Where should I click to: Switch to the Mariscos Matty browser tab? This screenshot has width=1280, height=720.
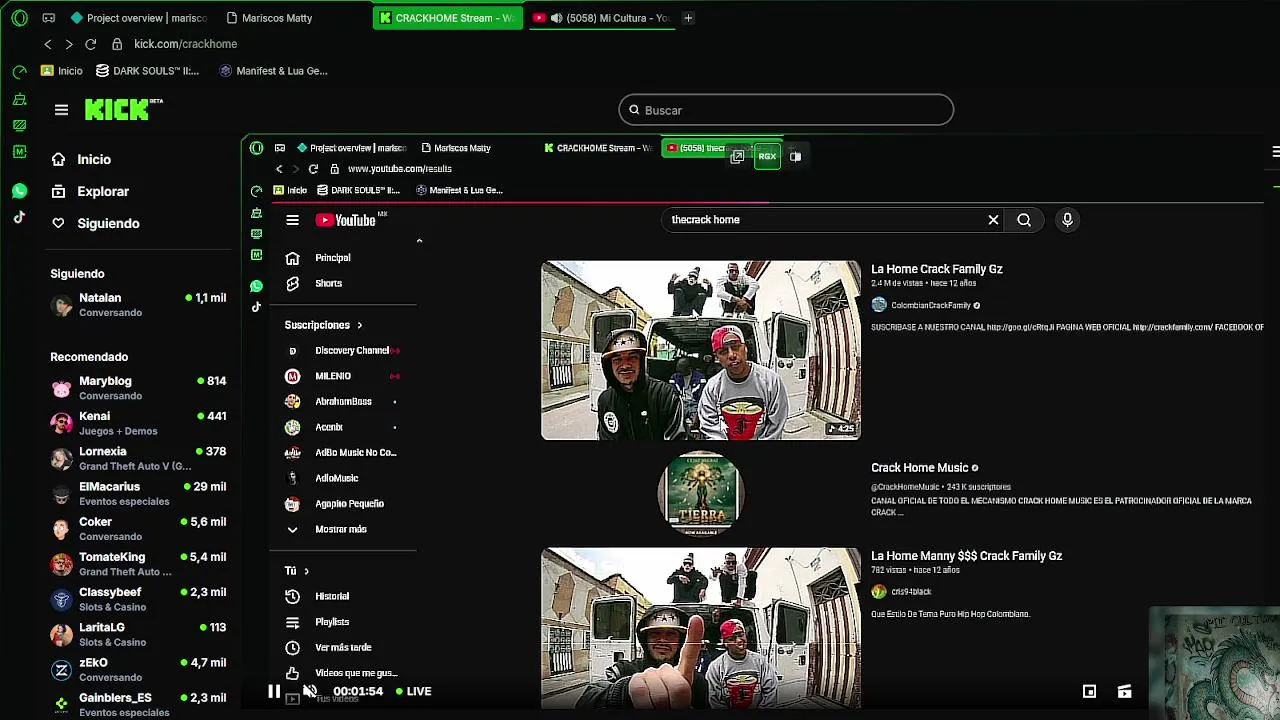coord(270,18)
